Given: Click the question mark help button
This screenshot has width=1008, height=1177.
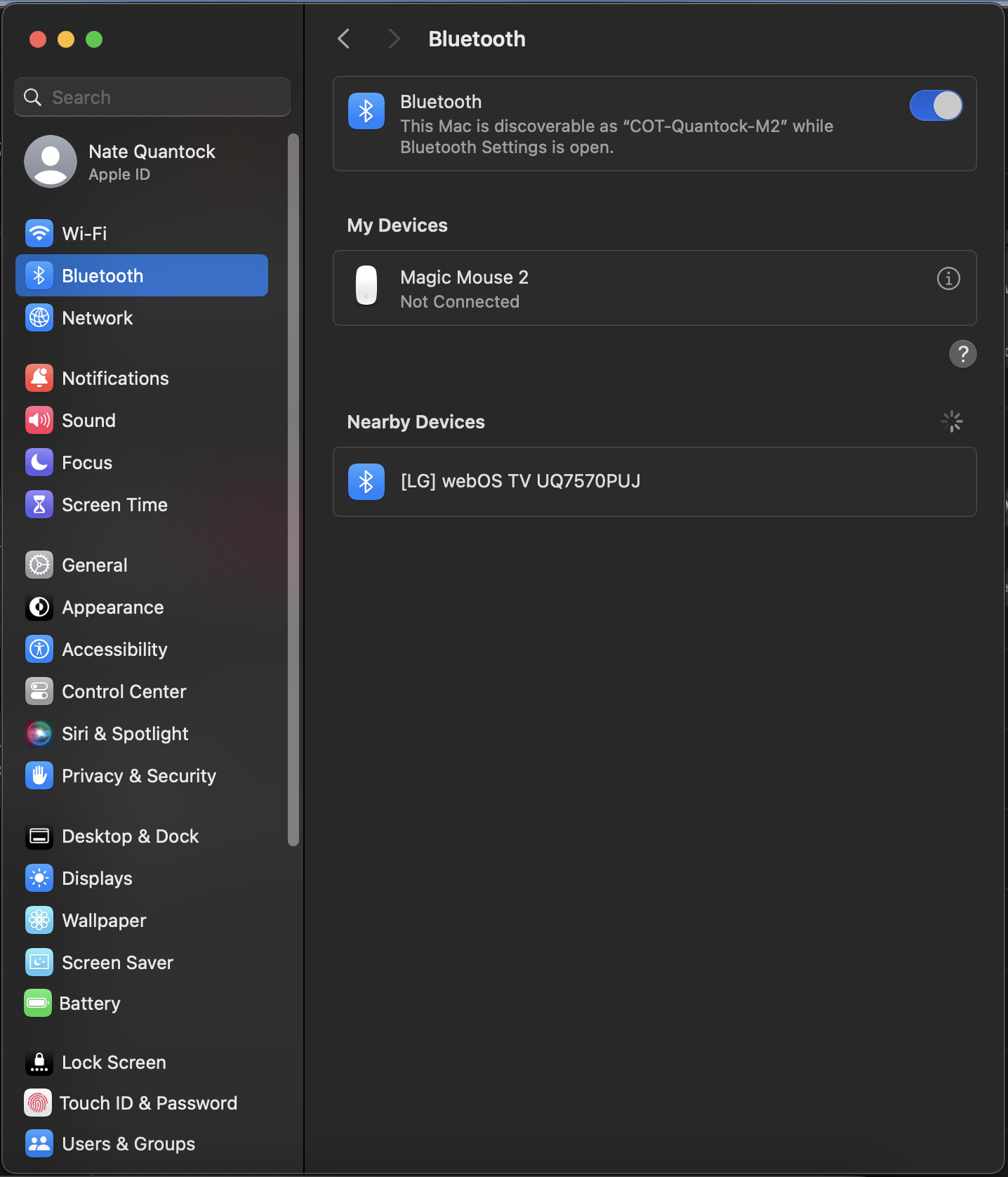Looking at the screenshot, I should [x=962, y=354].
